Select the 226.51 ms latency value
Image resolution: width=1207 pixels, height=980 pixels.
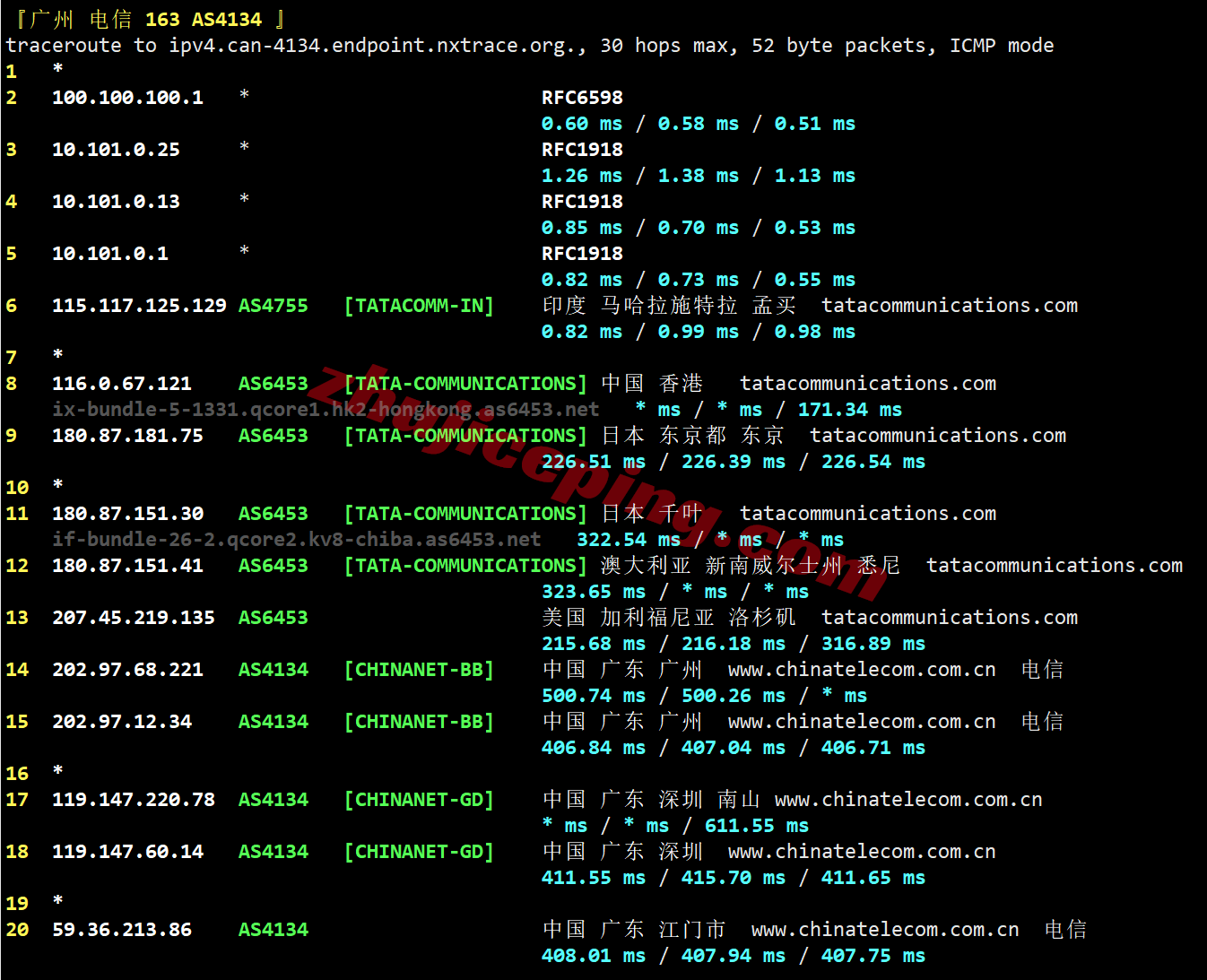click(594, 462)
